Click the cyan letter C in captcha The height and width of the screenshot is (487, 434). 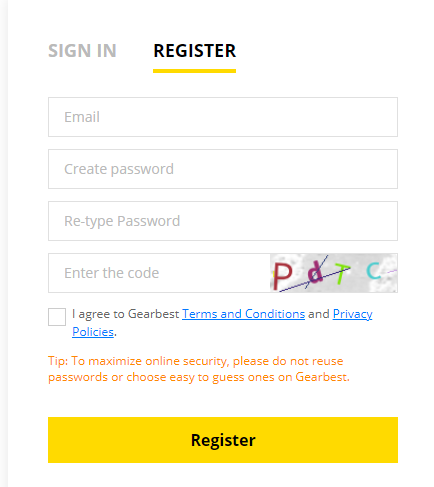click(x=373, y=271)
